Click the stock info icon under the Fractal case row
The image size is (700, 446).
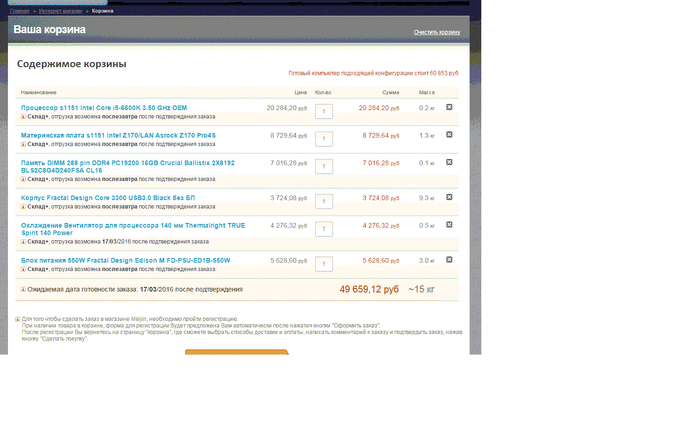(x=23, y=207)
